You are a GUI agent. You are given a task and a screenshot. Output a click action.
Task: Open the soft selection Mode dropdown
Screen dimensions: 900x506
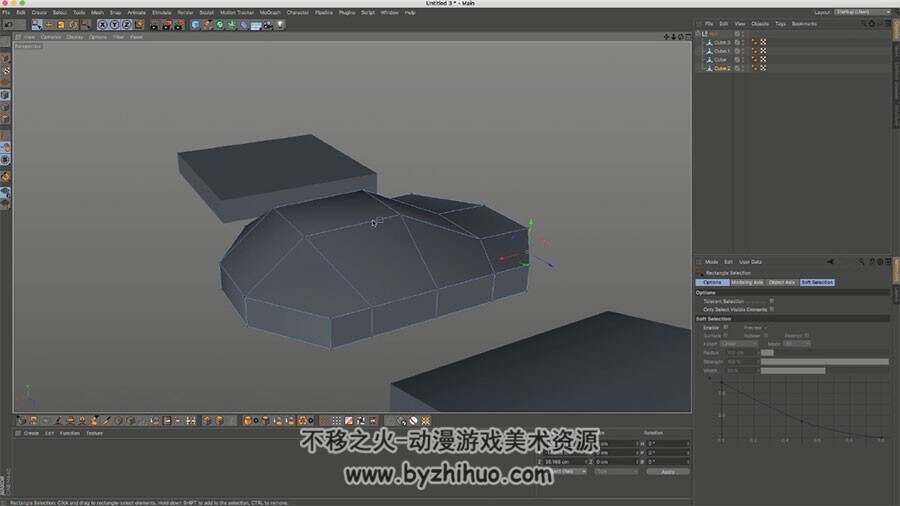[797, 344]
